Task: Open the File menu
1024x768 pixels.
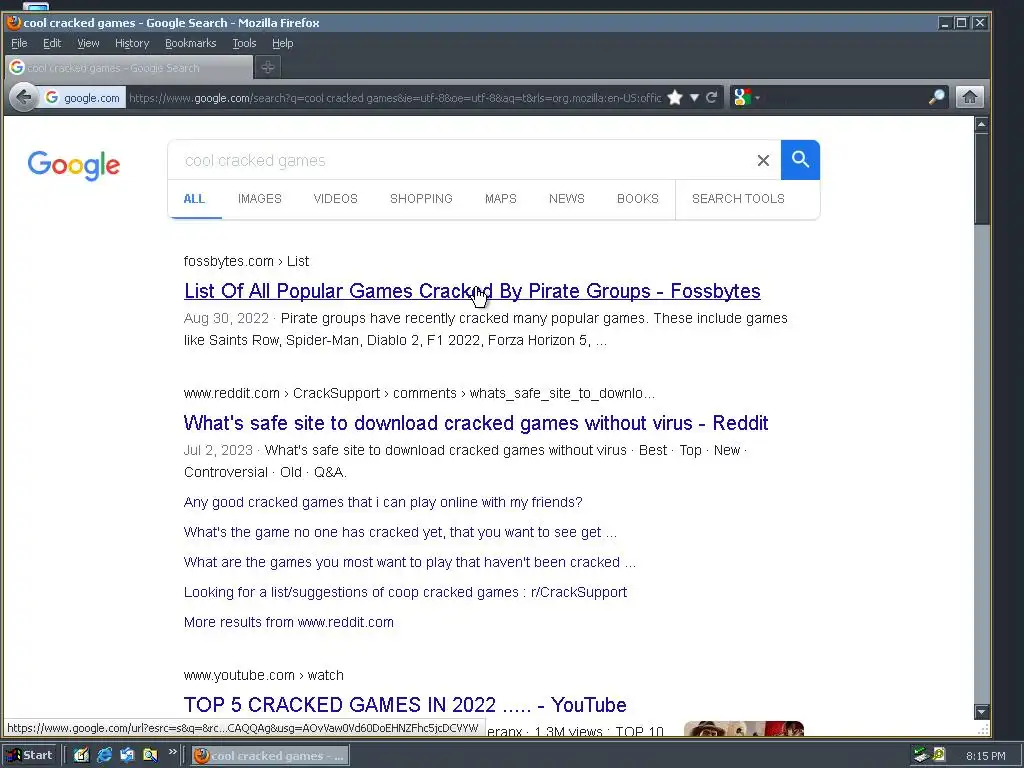Action: [19, 43]
